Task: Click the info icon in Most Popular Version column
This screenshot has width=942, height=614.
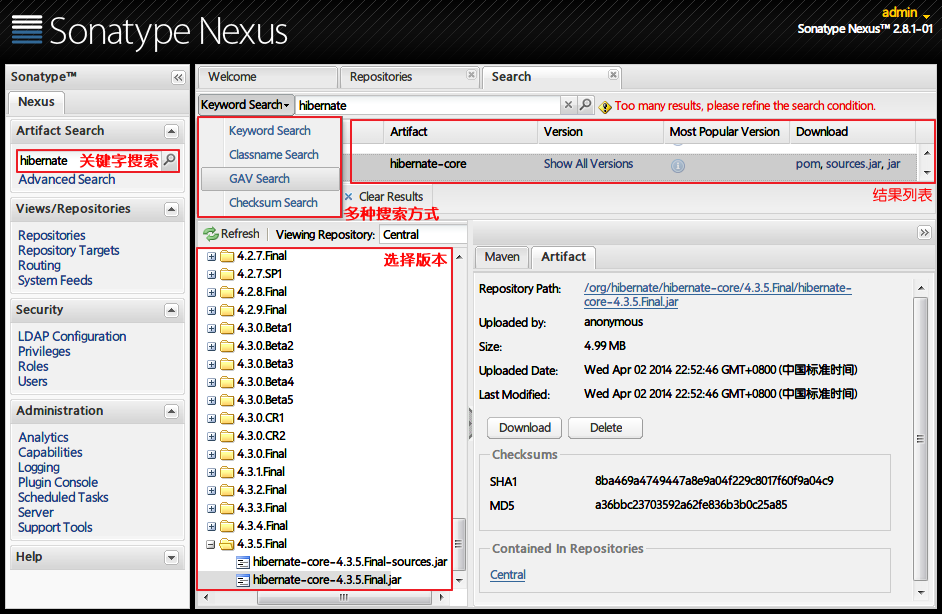Action: coord(678,165)
